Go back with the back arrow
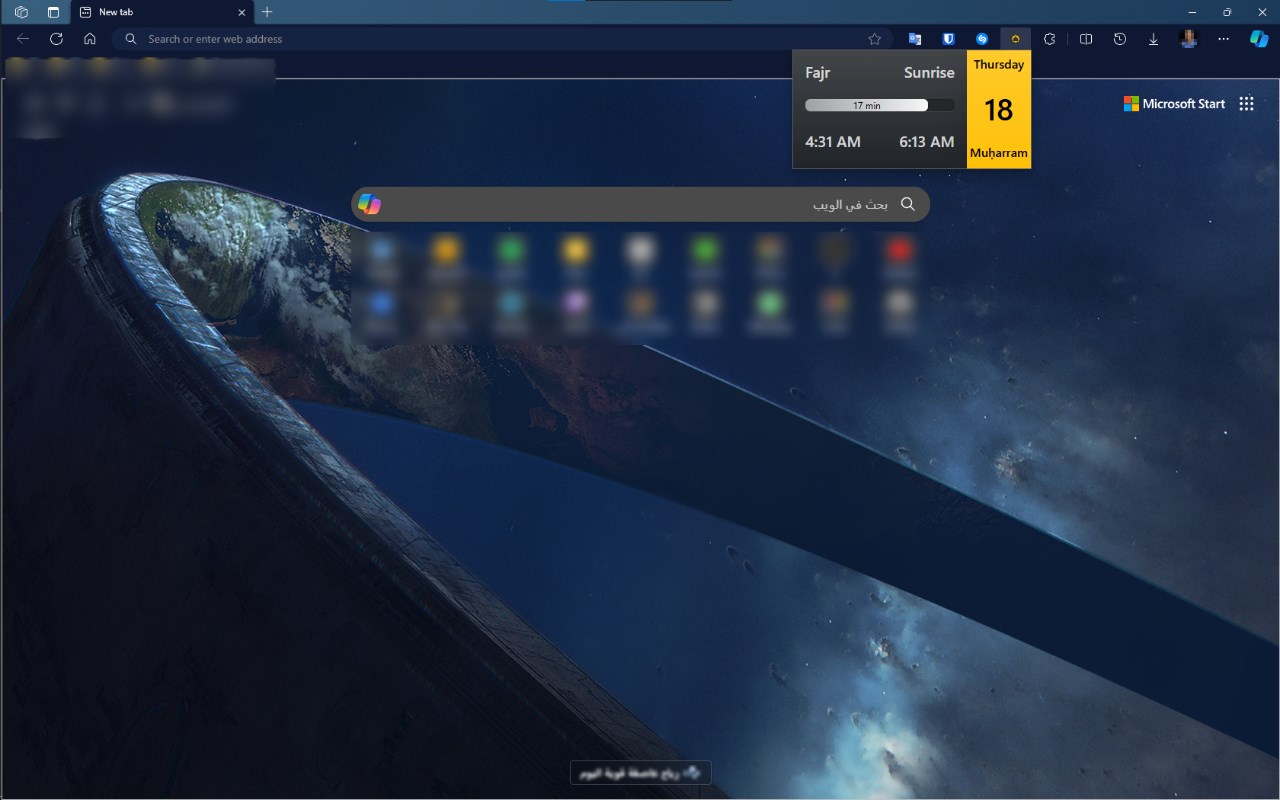1280x800 pixels. click(x=23, y=39)
